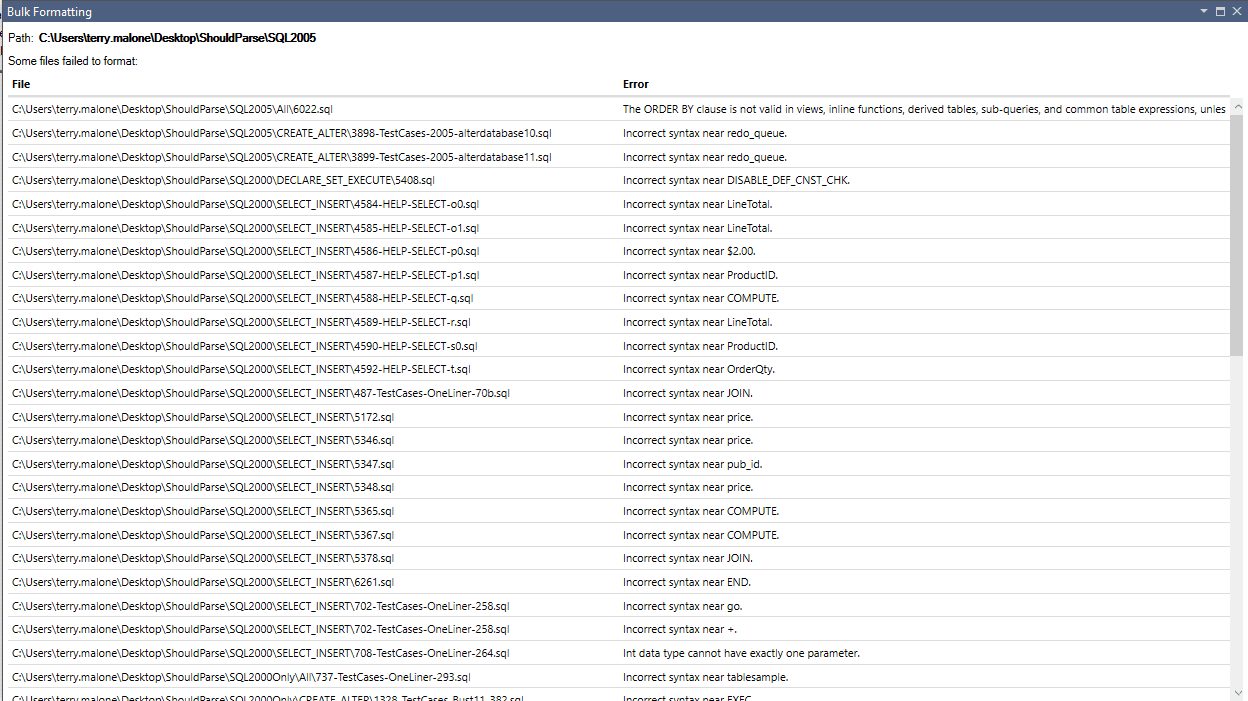The width and height of the screenshot is (1248, 701).
Task: Select the row for 5408.sql
Action: (400, 180)
